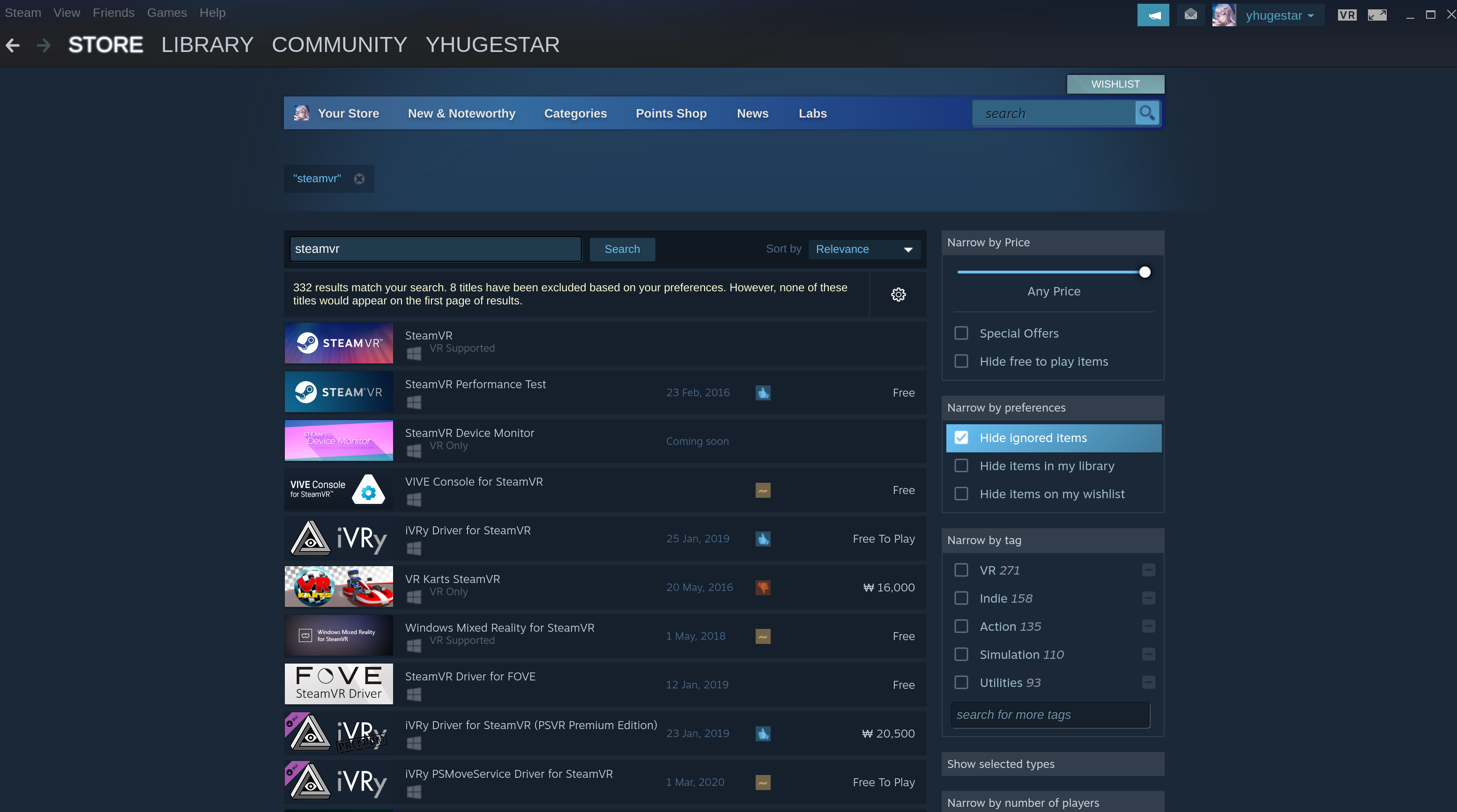The width and height of the screenshot is (1457, 812).
Task: Click the WISHLIST button
Action: [x=1115, y=84]
